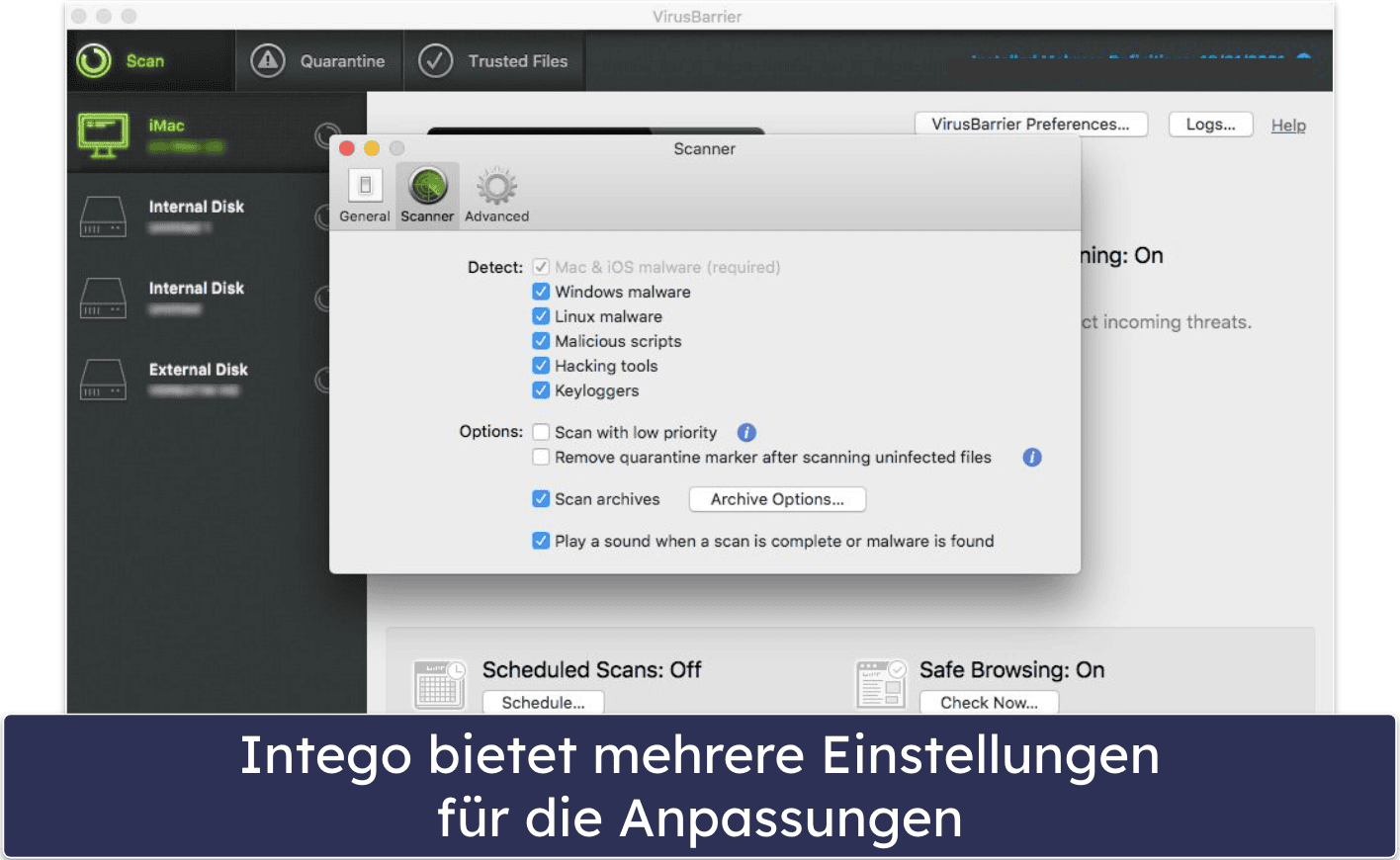Click the scan button next to iMac
Screen dimensions: 1400x860
[325, 135]
